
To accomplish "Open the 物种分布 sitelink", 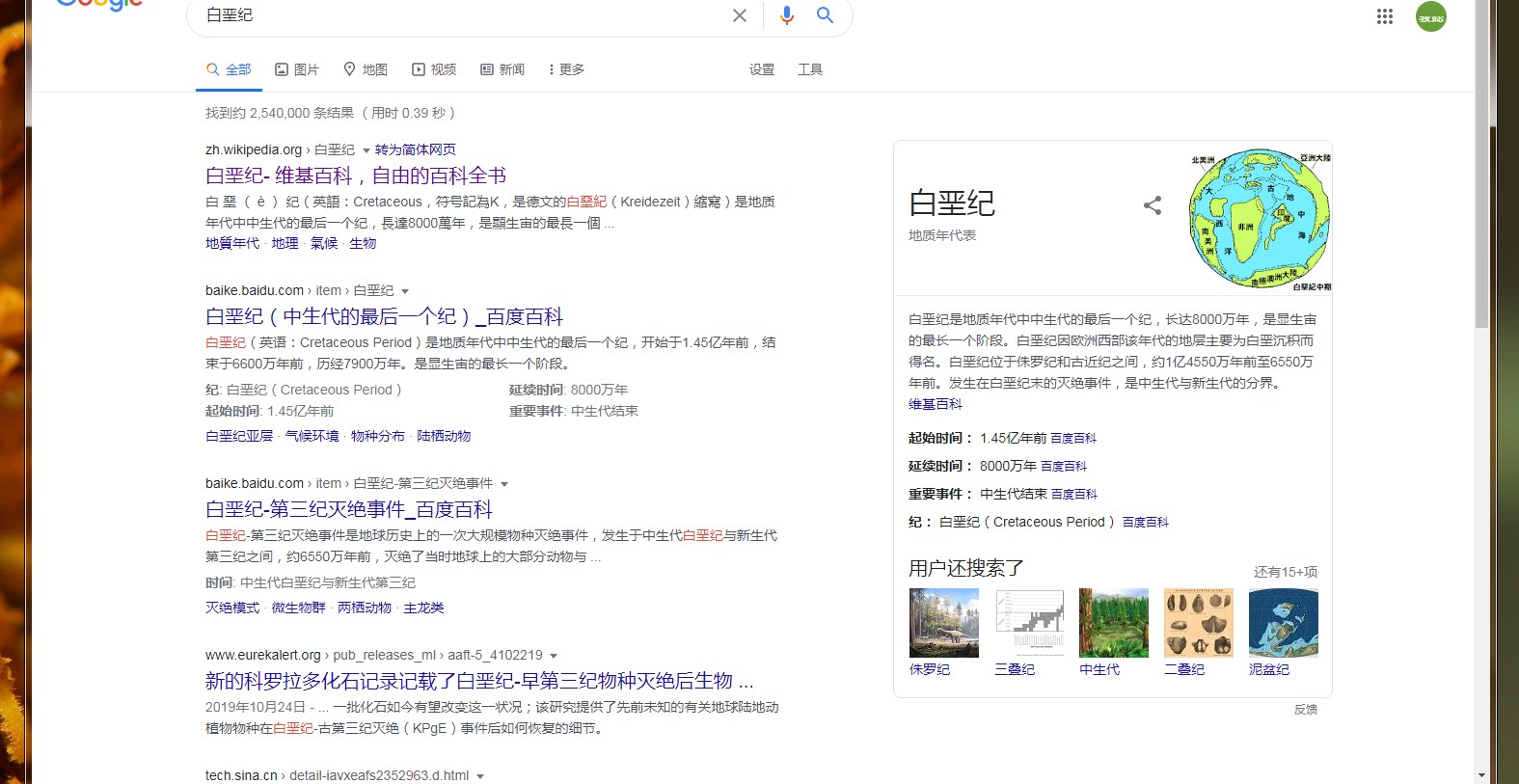I will click(378, 436).
